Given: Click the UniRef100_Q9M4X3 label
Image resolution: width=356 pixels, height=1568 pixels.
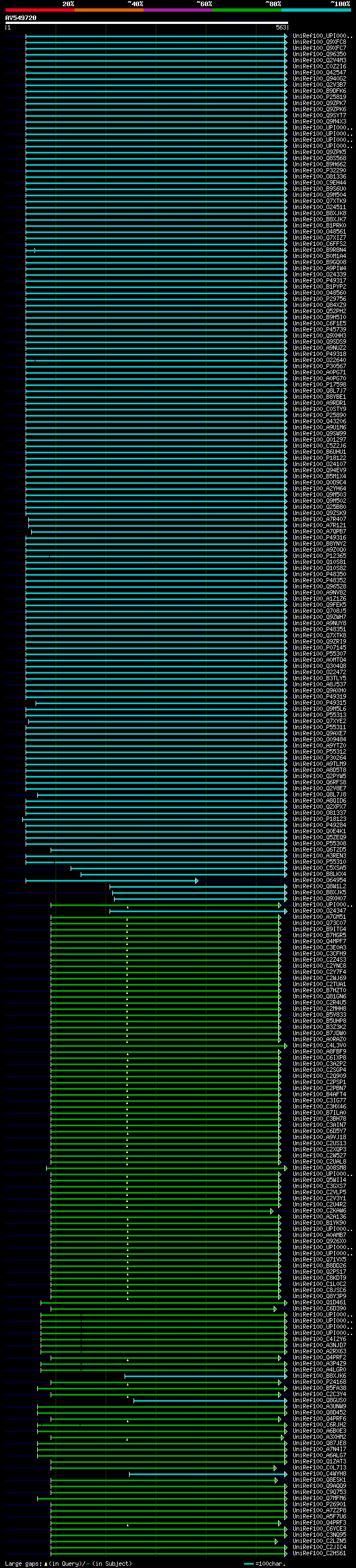Looking at the screenshot, I should pos(319,122).
